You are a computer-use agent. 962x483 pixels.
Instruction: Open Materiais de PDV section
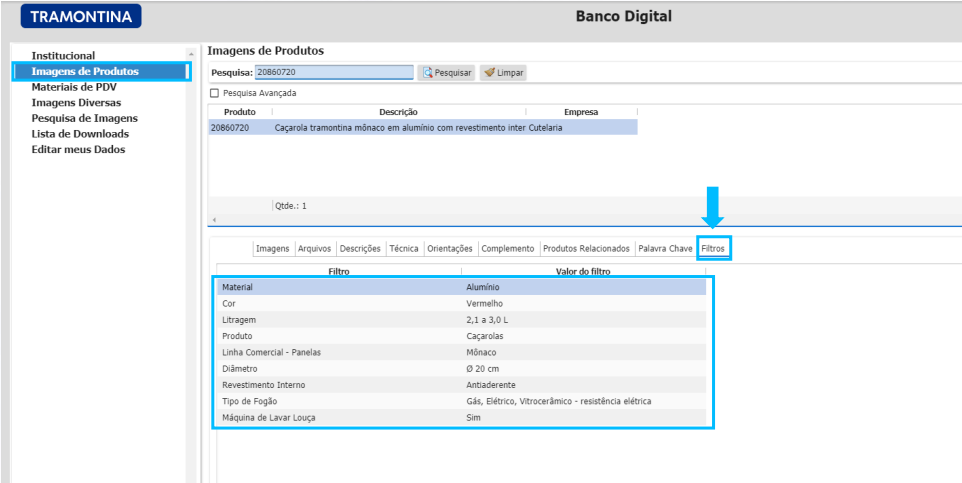click(74, 87)
